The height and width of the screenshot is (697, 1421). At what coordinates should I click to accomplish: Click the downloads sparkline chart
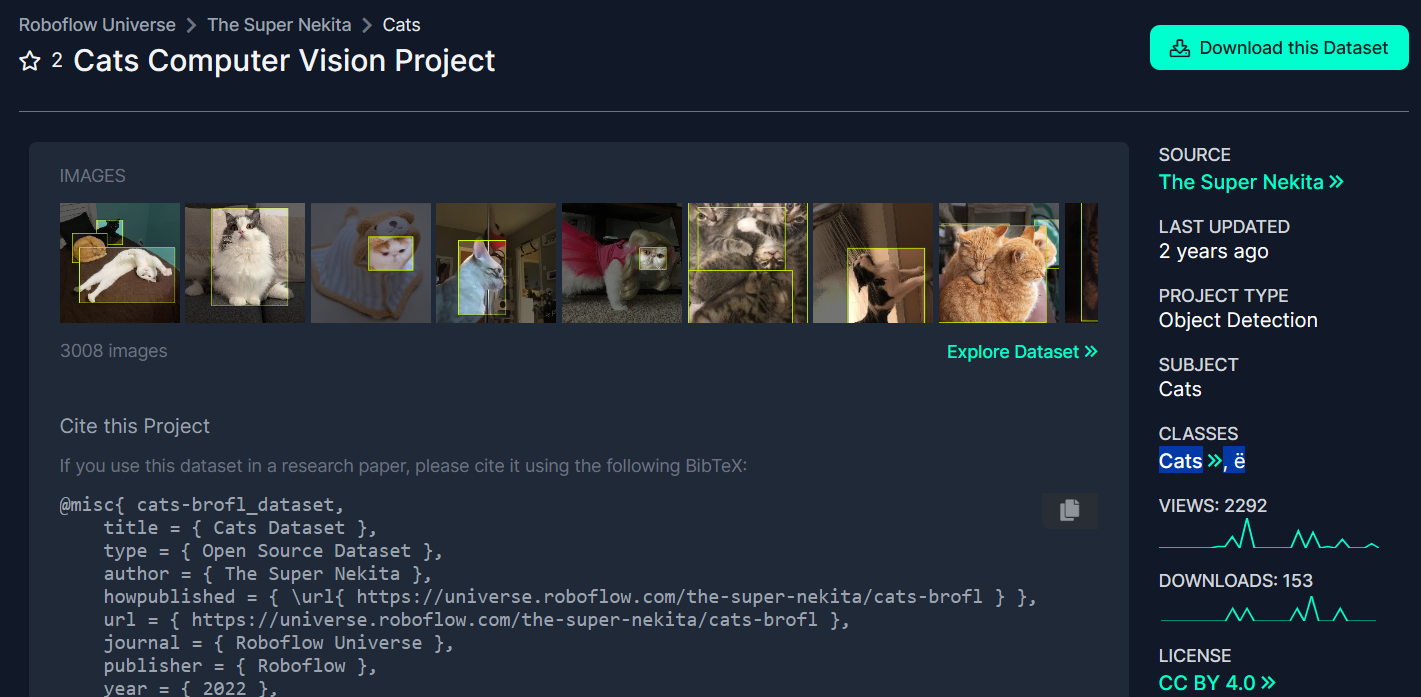coord(1269,609)
